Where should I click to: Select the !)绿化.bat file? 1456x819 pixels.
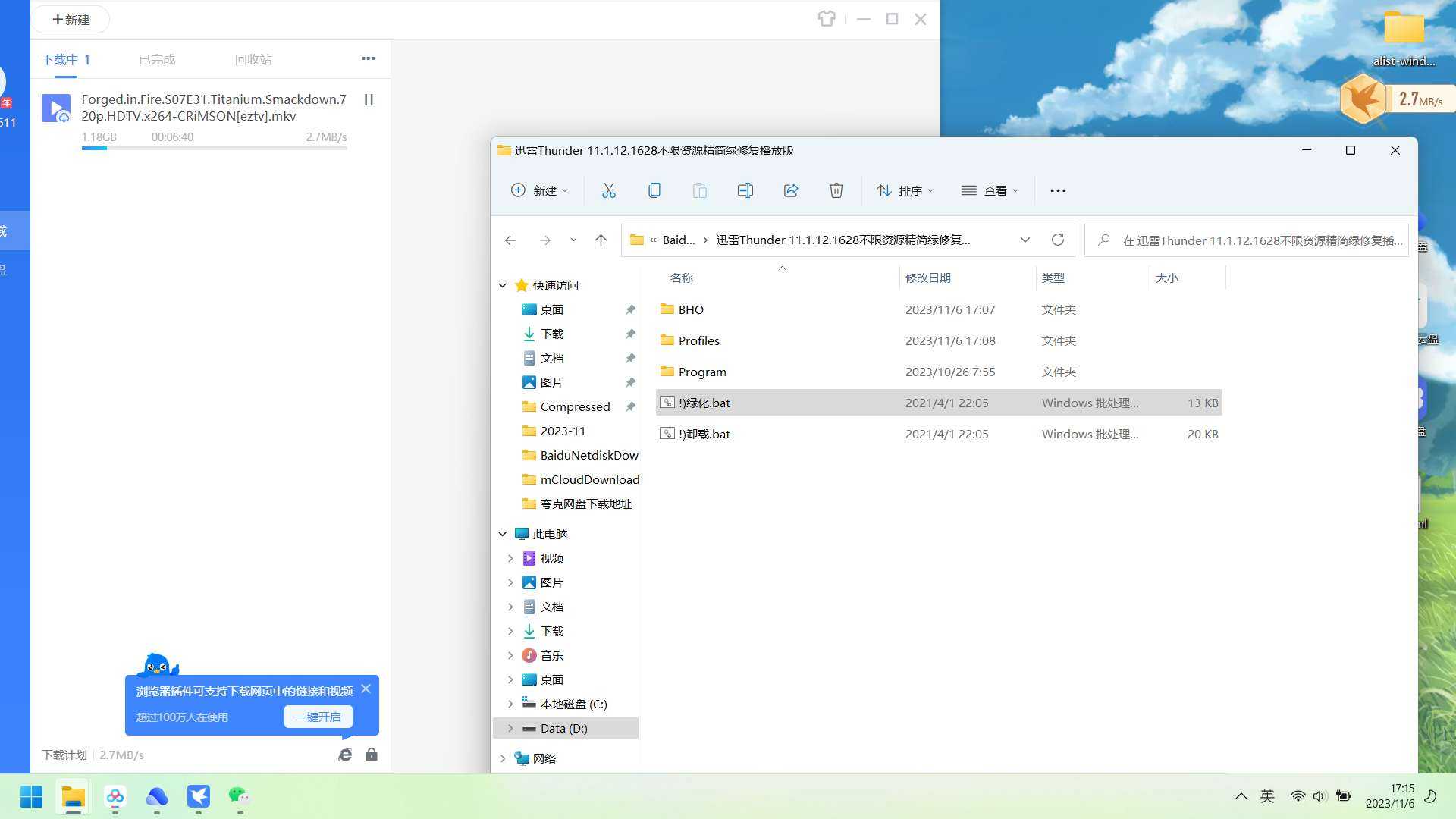pyautogui.click(x=939, y=403)
